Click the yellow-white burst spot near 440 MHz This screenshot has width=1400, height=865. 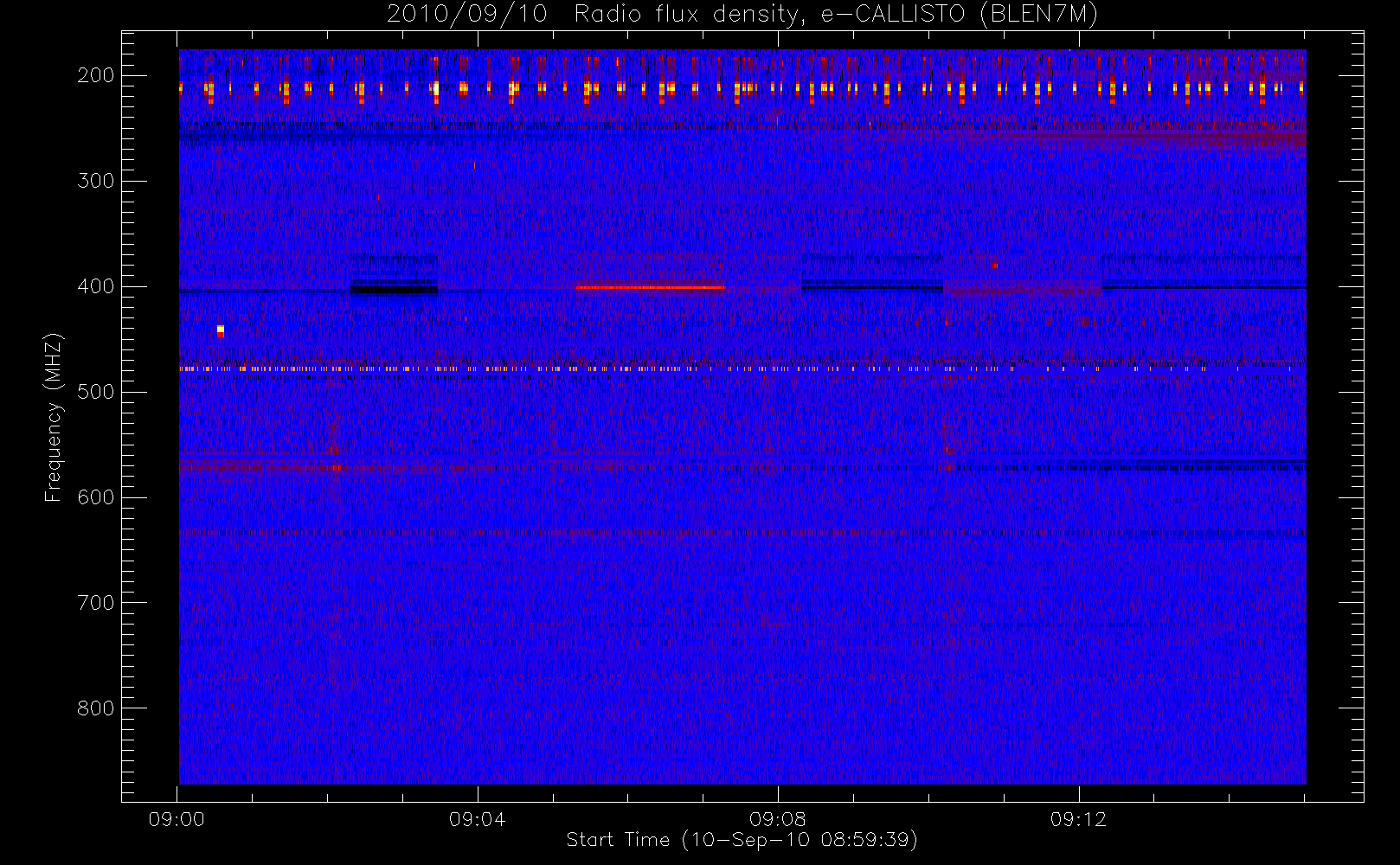click(221, 330)
